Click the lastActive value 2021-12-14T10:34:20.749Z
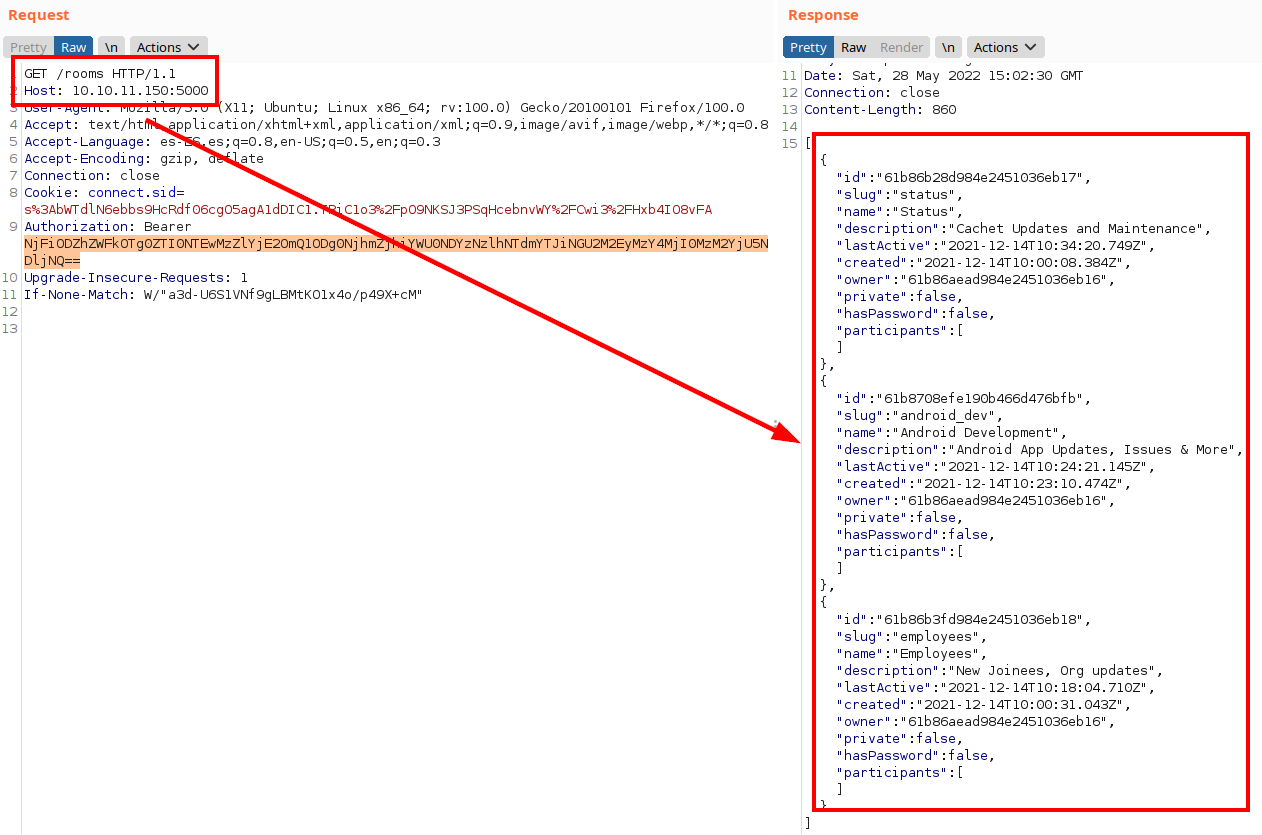The image size is (1262, 835). point(1044,246)
